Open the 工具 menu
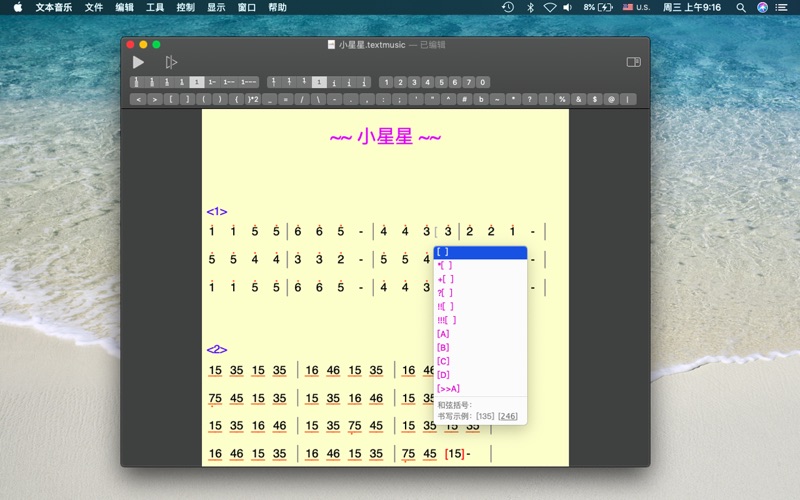The height and width of the screenshot is (500, 800). click(155, 7)
